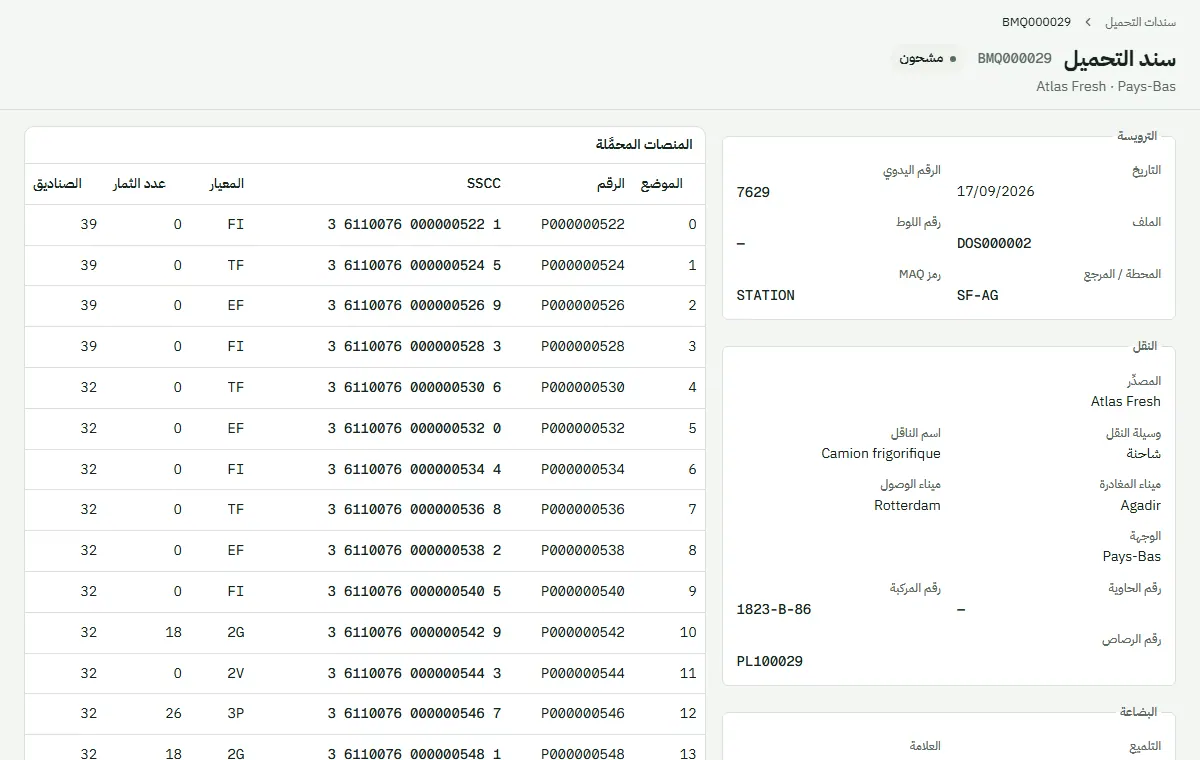Select pallet number P000000546
The image size is (1200, 760).
point(583,714)
